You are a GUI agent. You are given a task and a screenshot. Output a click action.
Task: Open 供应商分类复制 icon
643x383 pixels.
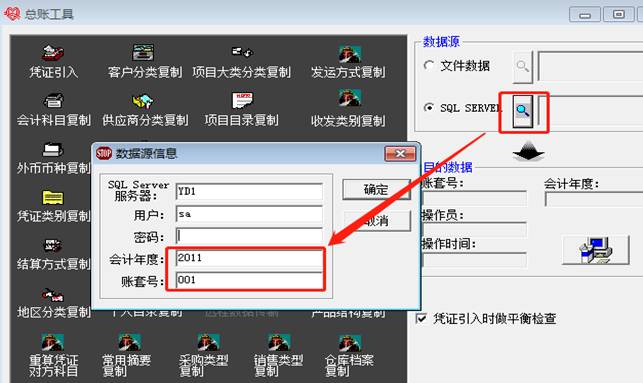point(143,101)
